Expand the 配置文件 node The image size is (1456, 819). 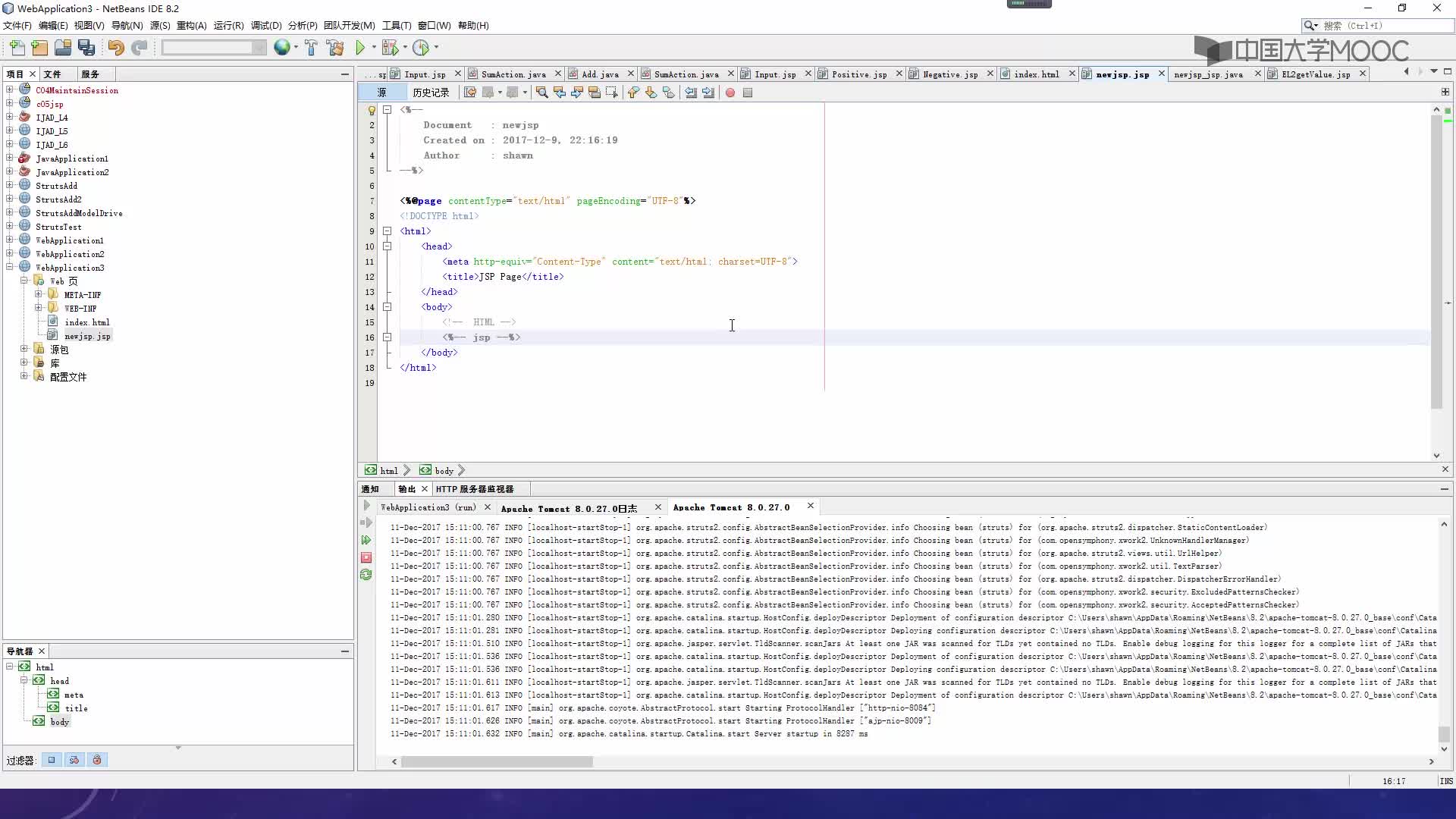point(24,377)
